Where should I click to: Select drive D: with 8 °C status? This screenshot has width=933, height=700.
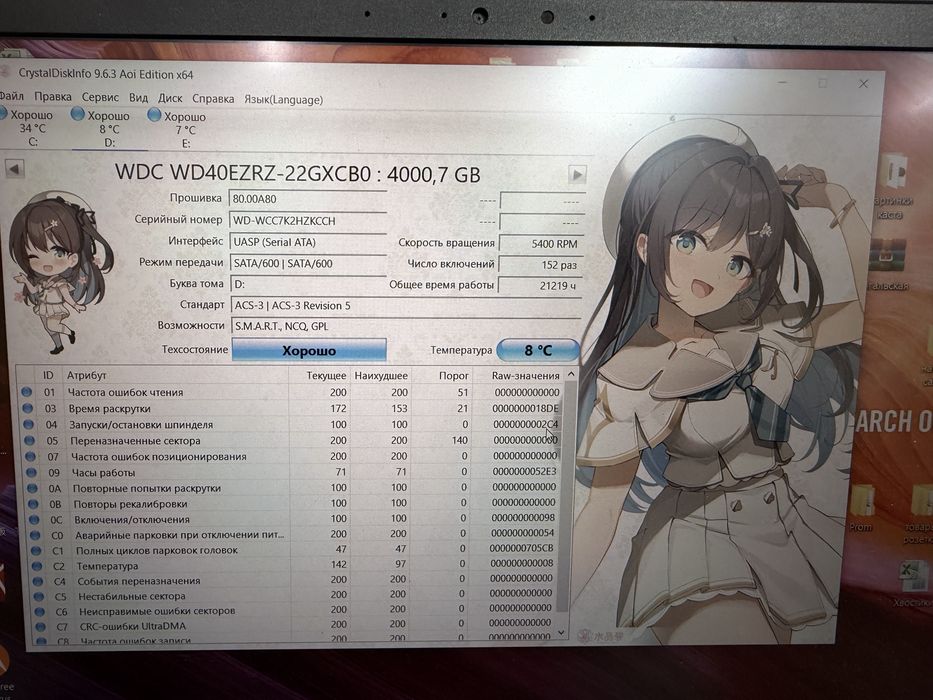[107, 129]
